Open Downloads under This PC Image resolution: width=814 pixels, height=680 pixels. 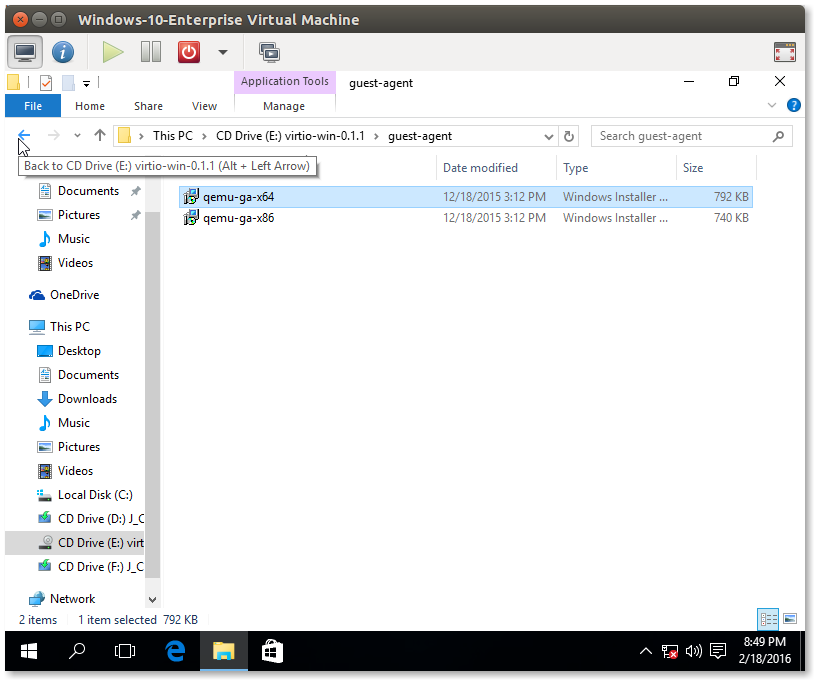[87, 399]
